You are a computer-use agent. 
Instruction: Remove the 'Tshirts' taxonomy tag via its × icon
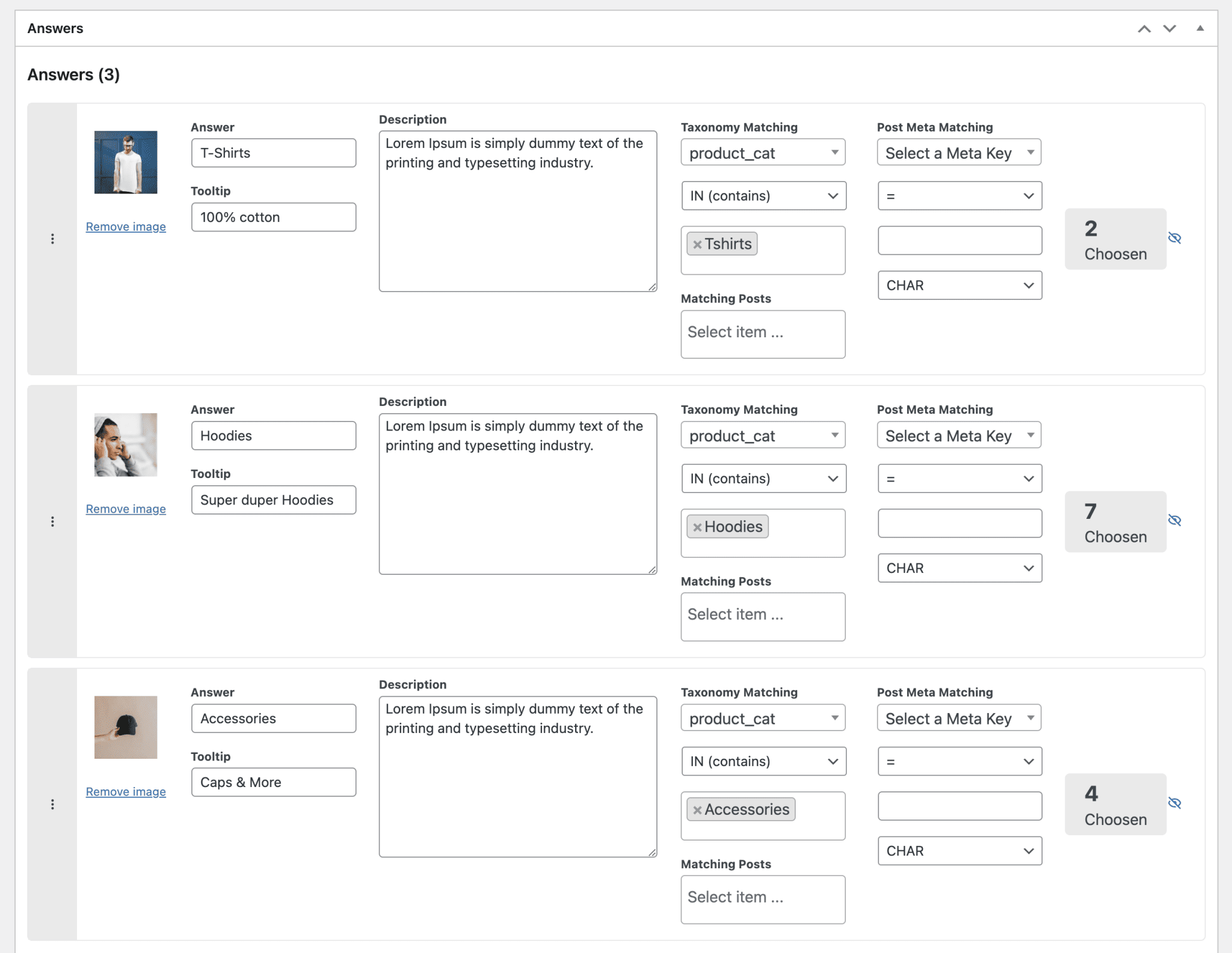click(x=698, y=244)
